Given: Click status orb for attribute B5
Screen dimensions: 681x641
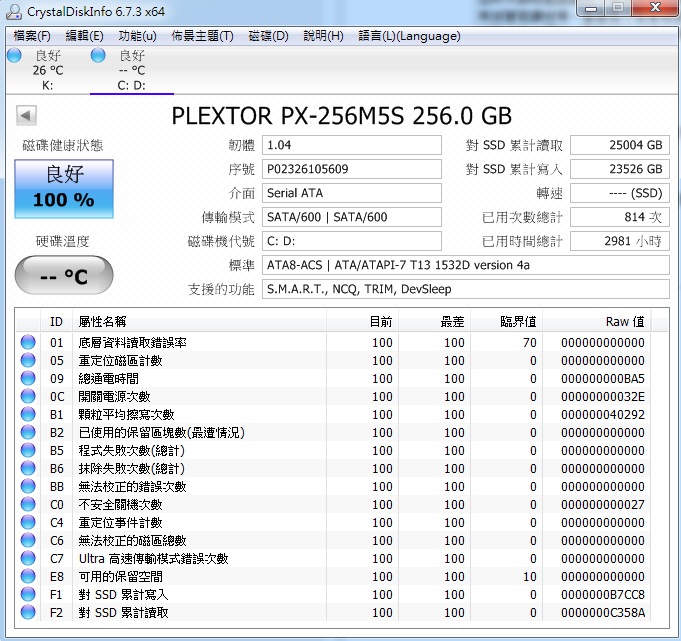Looking at the screenshot, I should click(x=28, y=450).
